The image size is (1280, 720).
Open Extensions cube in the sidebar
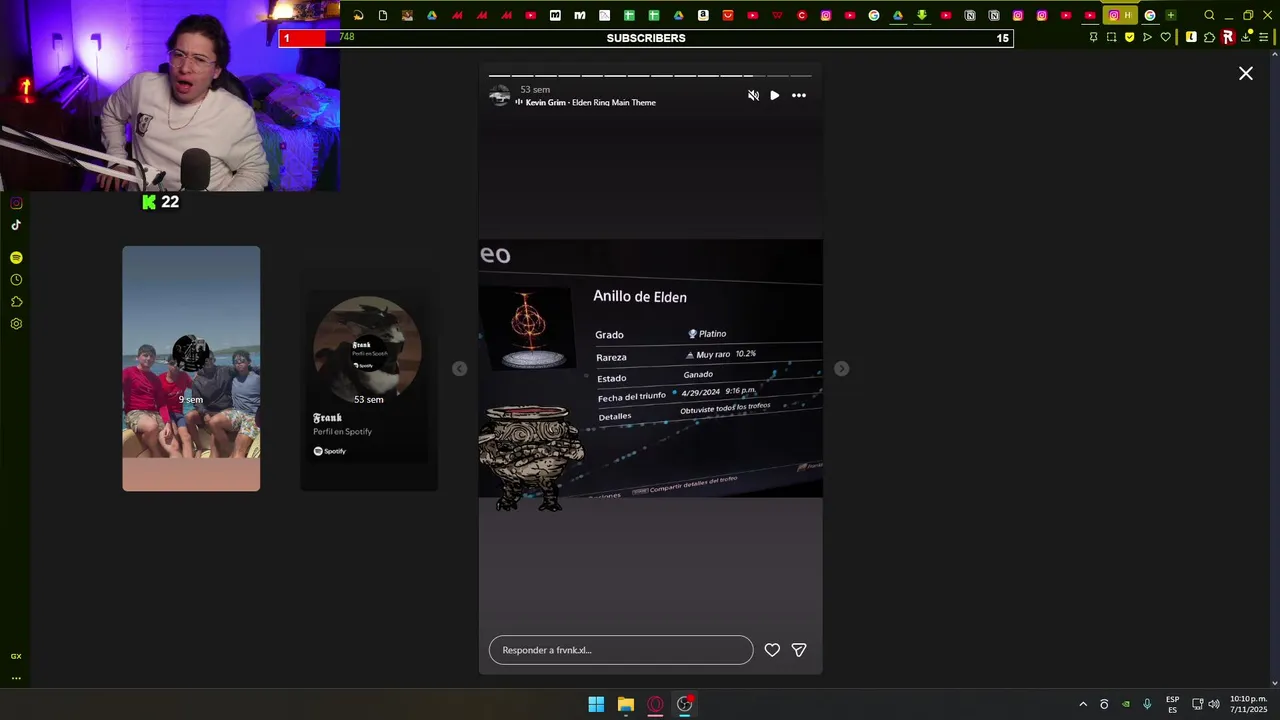click(16, 302)
